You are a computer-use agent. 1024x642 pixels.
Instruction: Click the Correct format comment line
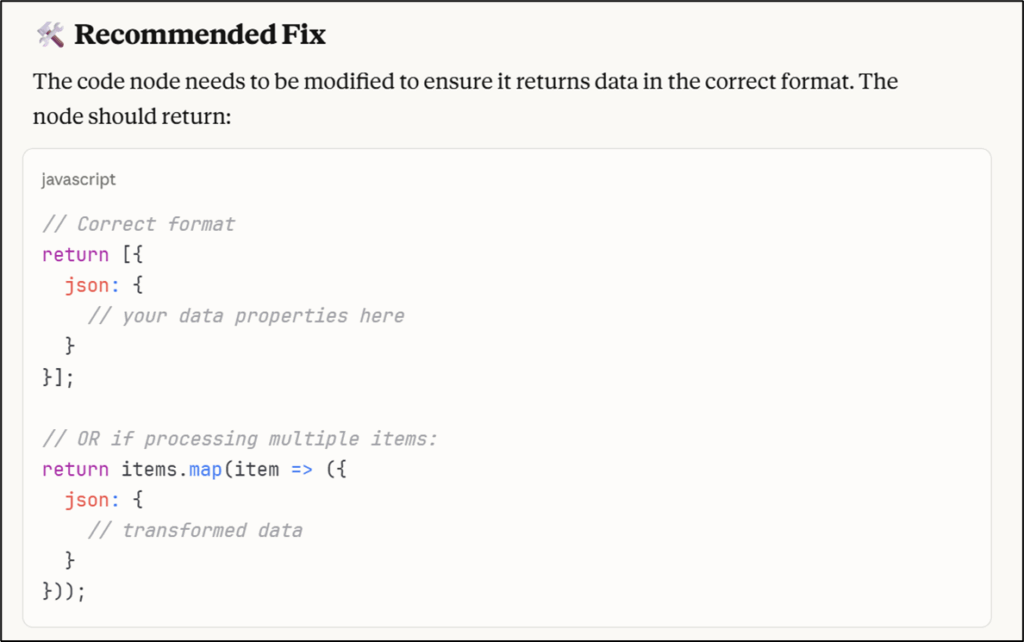138,224
